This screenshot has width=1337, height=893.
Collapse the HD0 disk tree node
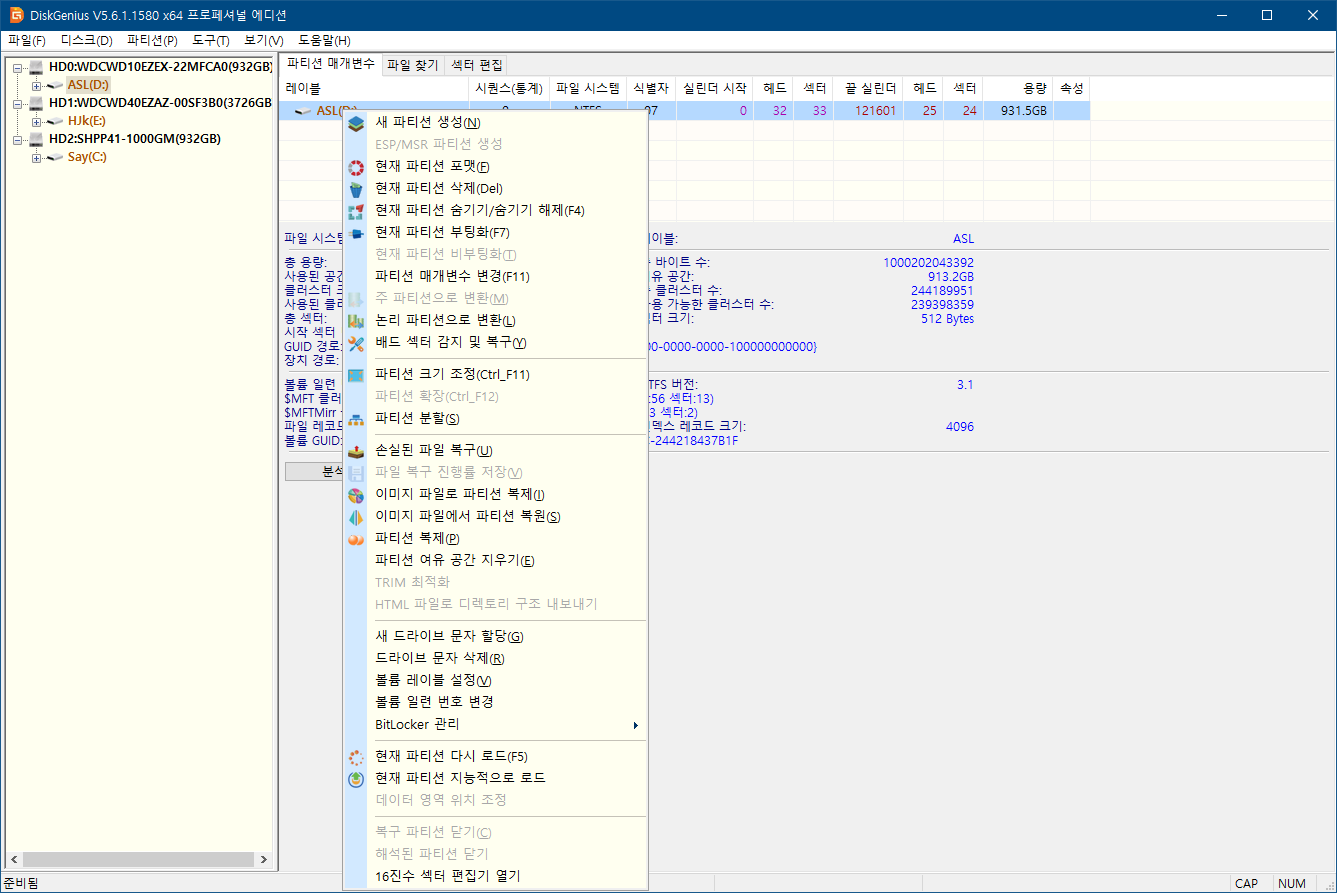[x=18, y=67]
